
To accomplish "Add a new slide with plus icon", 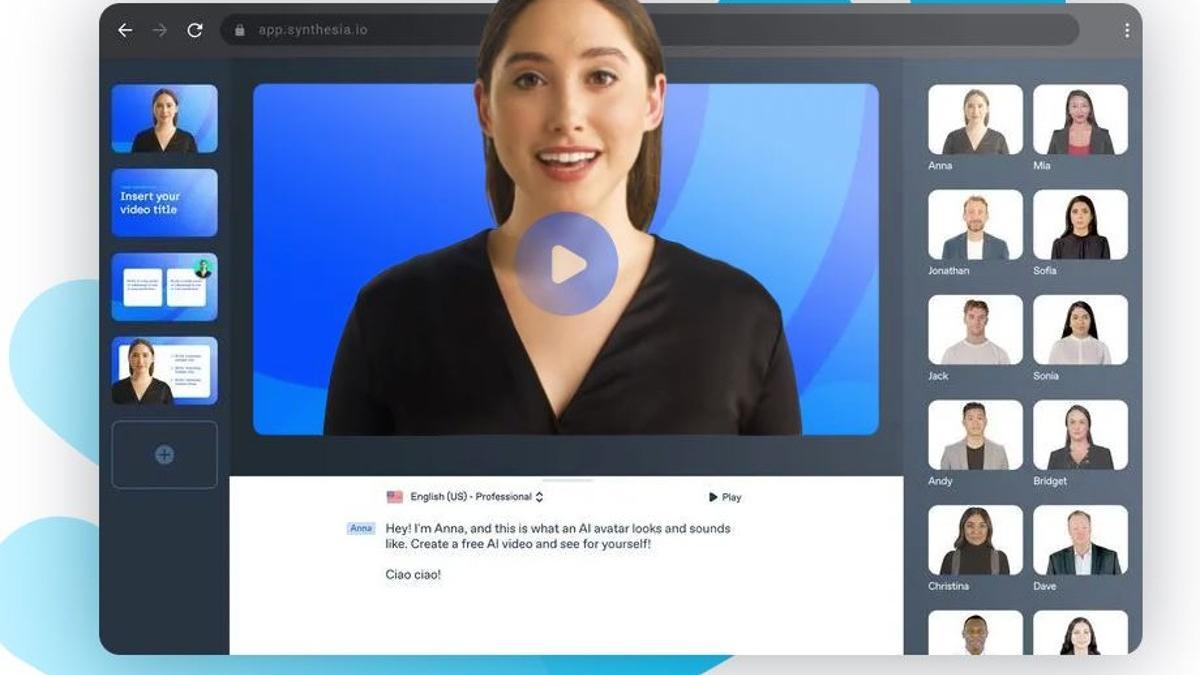I will click(164, 455).
